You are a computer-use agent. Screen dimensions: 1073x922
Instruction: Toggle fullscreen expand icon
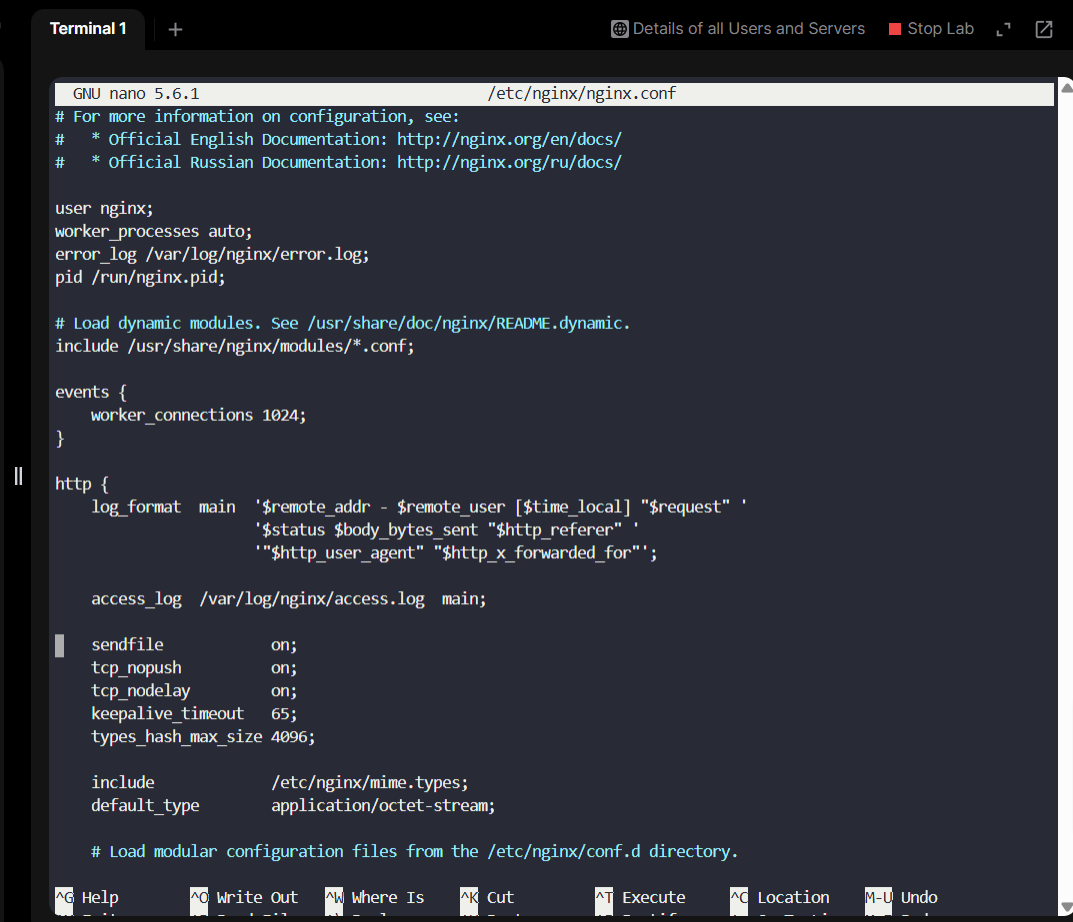1003,29
